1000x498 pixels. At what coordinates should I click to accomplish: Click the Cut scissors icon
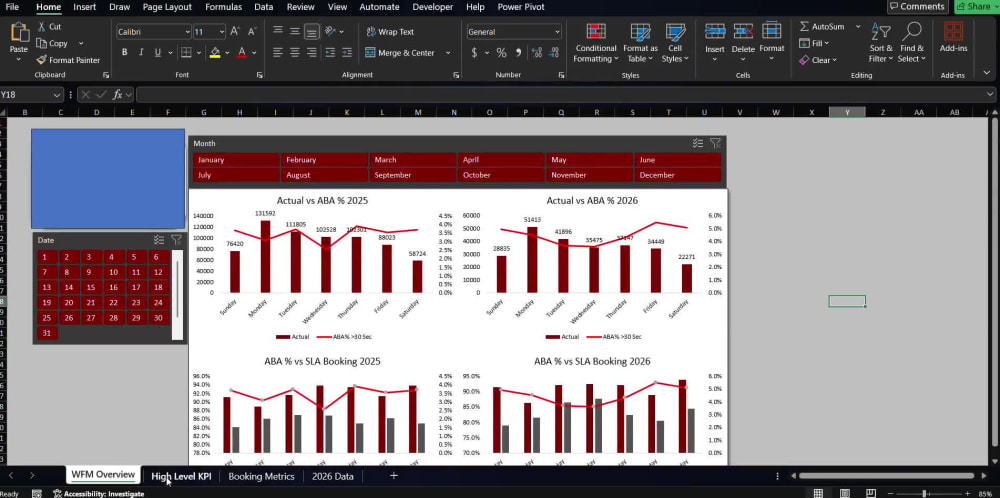pos(41,27)
